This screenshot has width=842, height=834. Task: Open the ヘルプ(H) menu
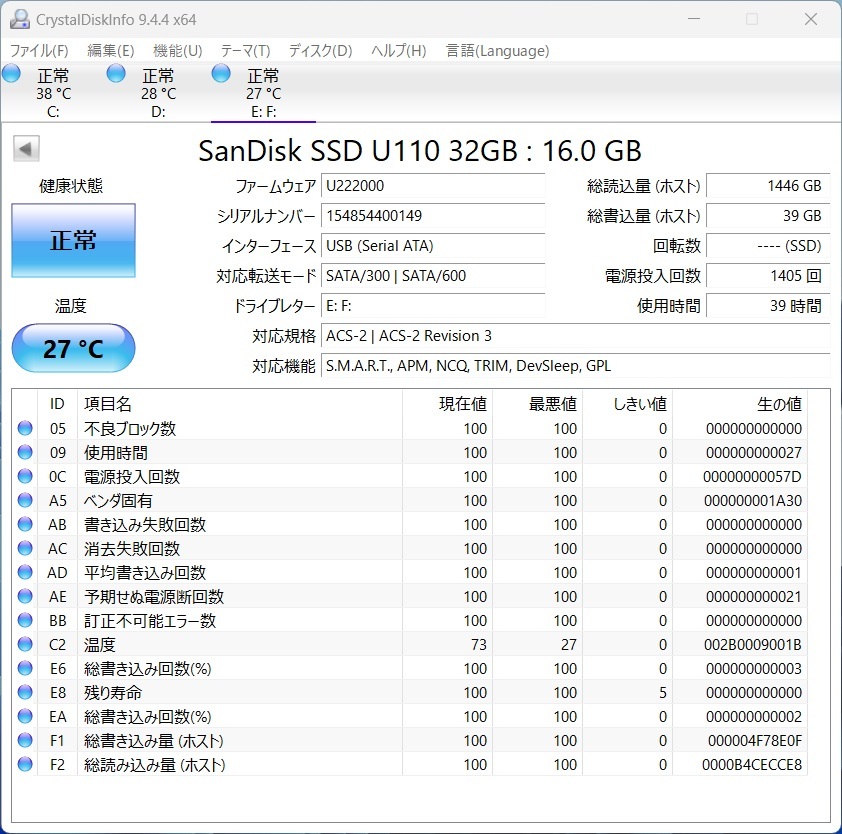pos(399,51)
